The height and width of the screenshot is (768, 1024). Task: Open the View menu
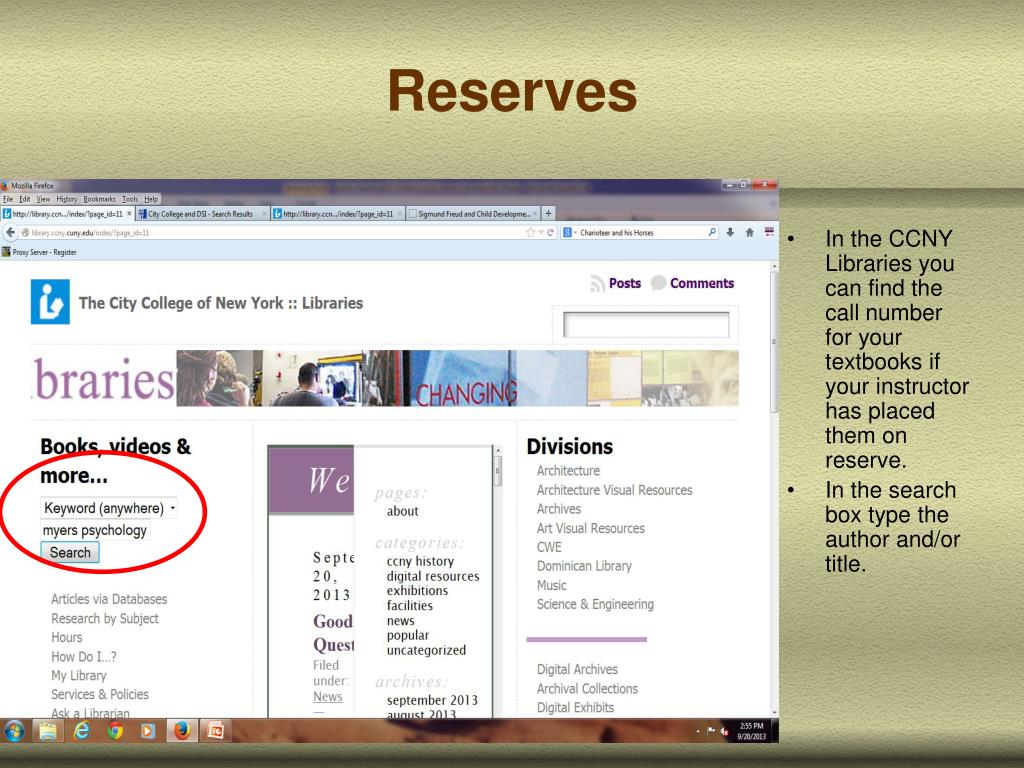[x=43, y=199]
